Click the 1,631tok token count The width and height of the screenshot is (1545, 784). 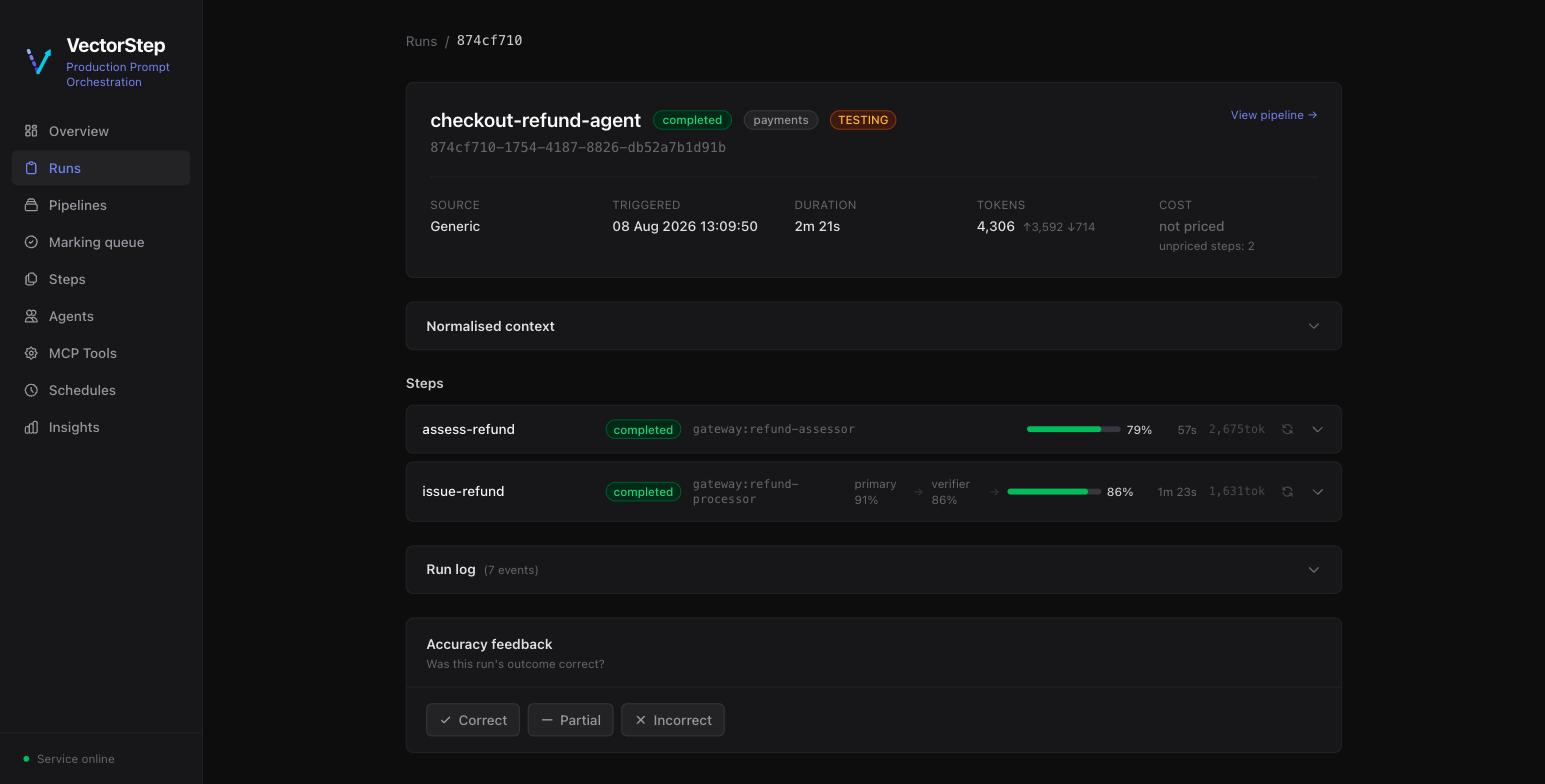pyautogui.click(x=1237, y=491)
